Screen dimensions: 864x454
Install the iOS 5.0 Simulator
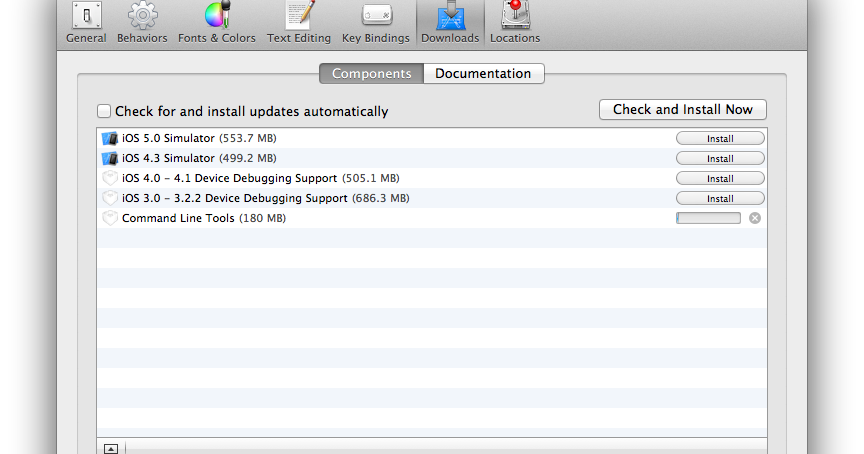[720, 138]
